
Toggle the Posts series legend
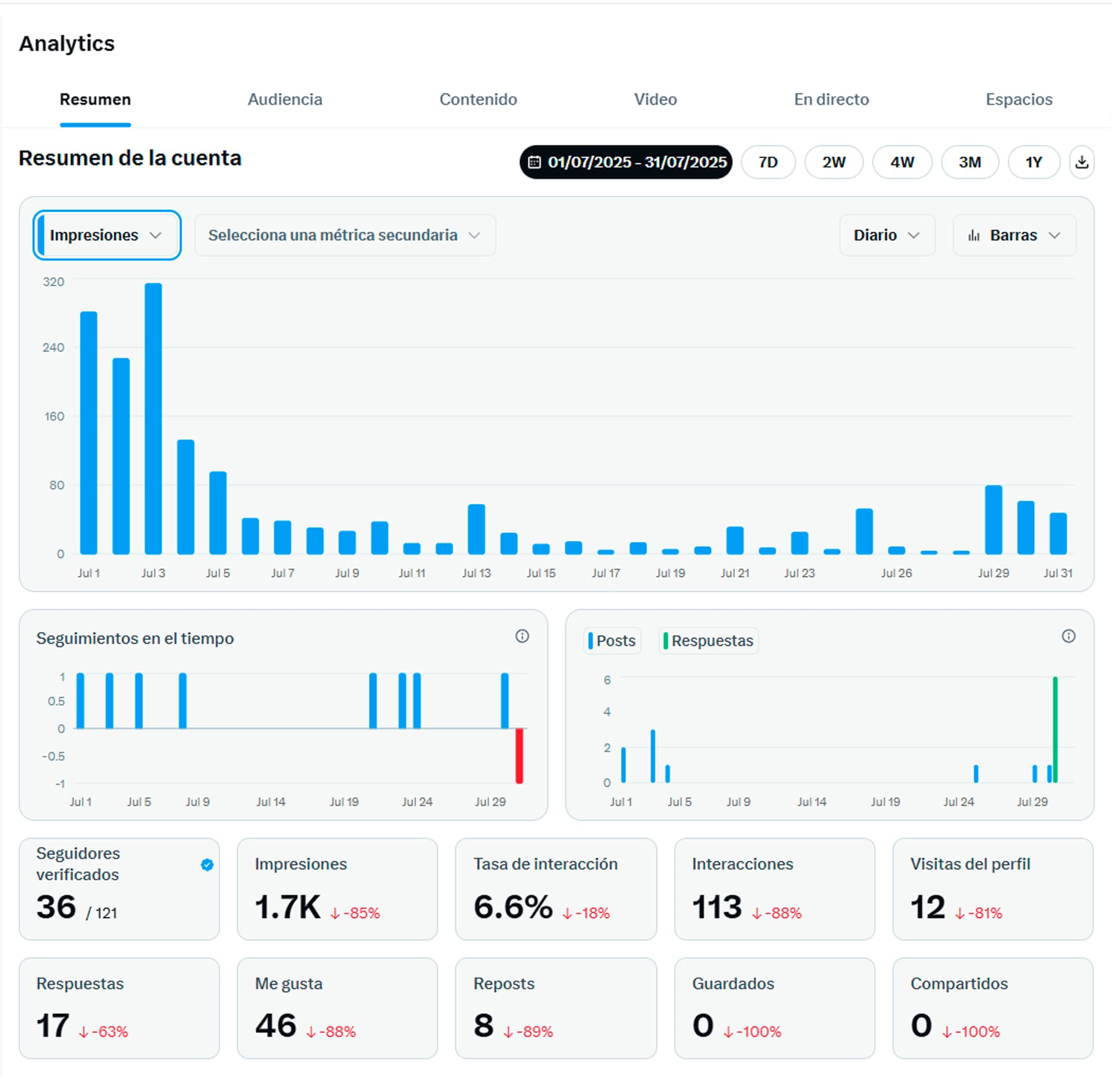tap(612, 641)
